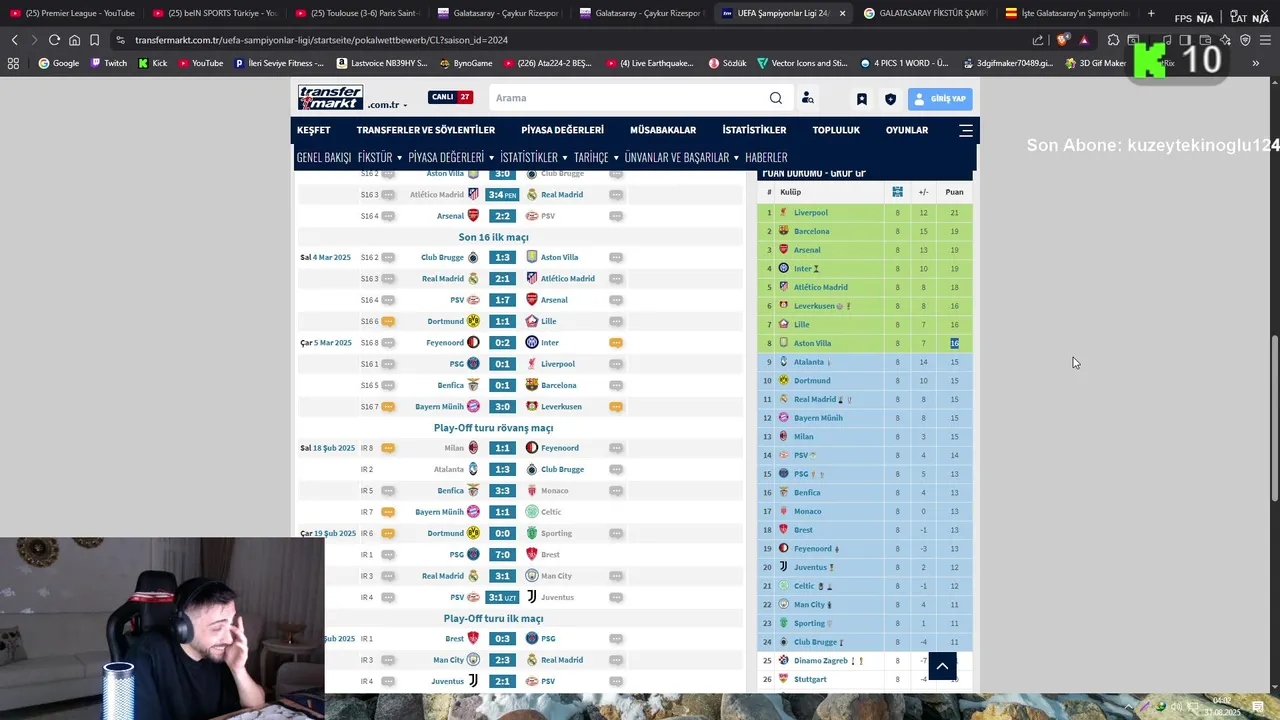Reload the page
Image resolution: width=1280 pixels, height=720 pixels.
pyautogui.click(x=54, y=40)
